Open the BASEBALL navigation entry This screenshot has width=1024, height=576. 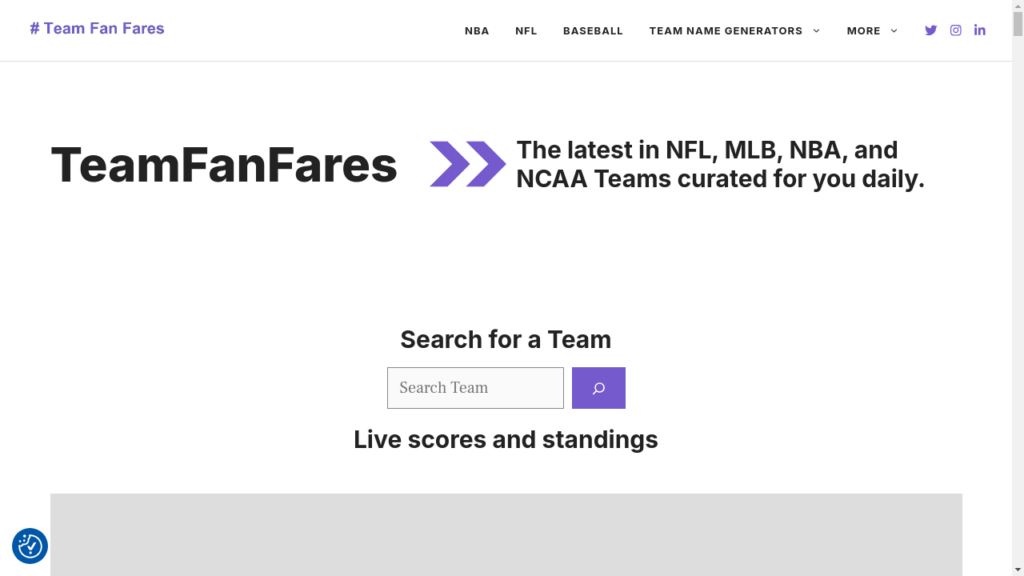[x=593, y=30]
